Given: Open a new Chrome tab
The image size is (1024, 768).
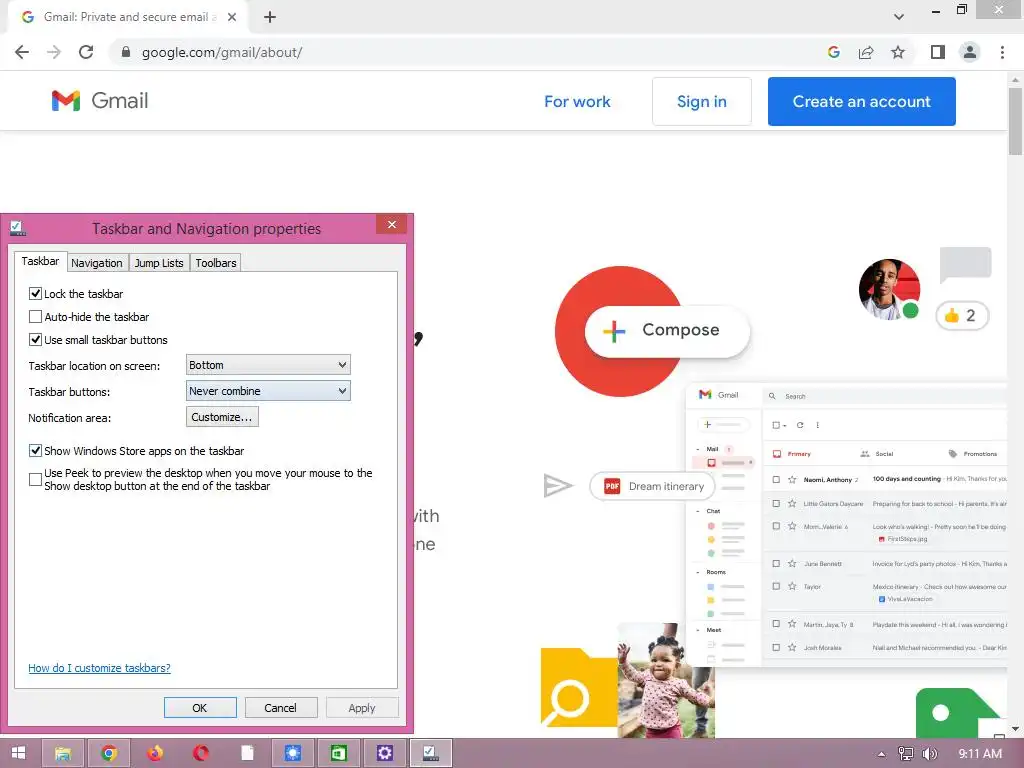Looking at the screenshot, I should click(x=270, y=17).
